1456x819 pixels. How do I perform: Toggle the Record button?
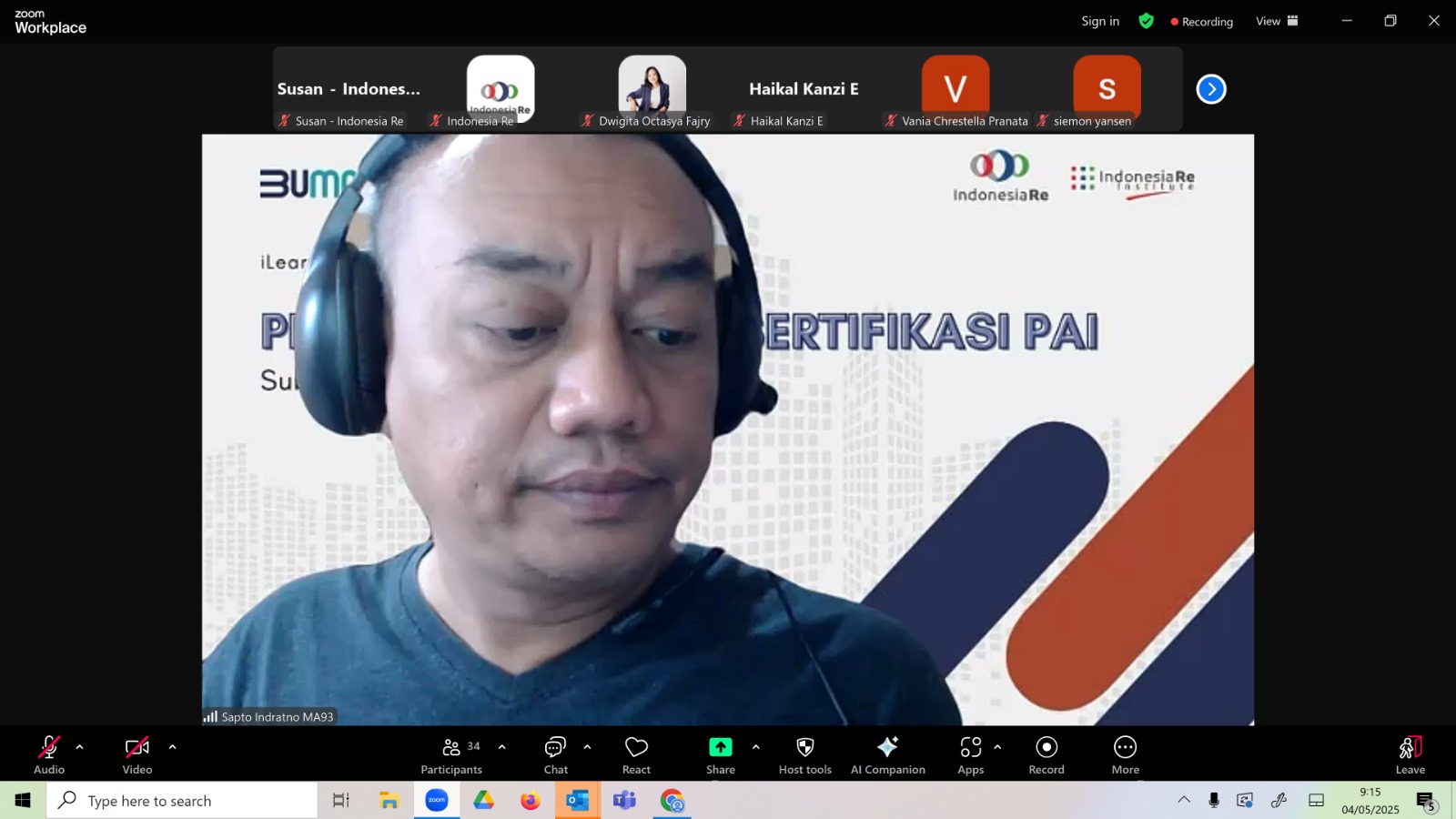pyautogui.click(x=1046, y=754)
